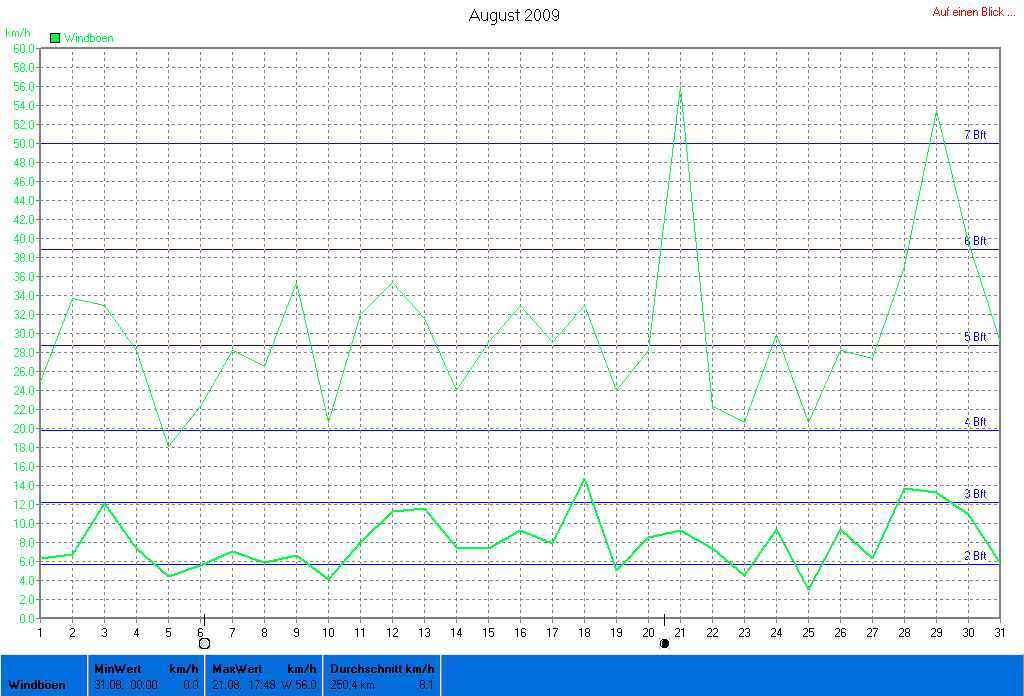Click the '30.0' y-axis label

(x=24, y=334)
